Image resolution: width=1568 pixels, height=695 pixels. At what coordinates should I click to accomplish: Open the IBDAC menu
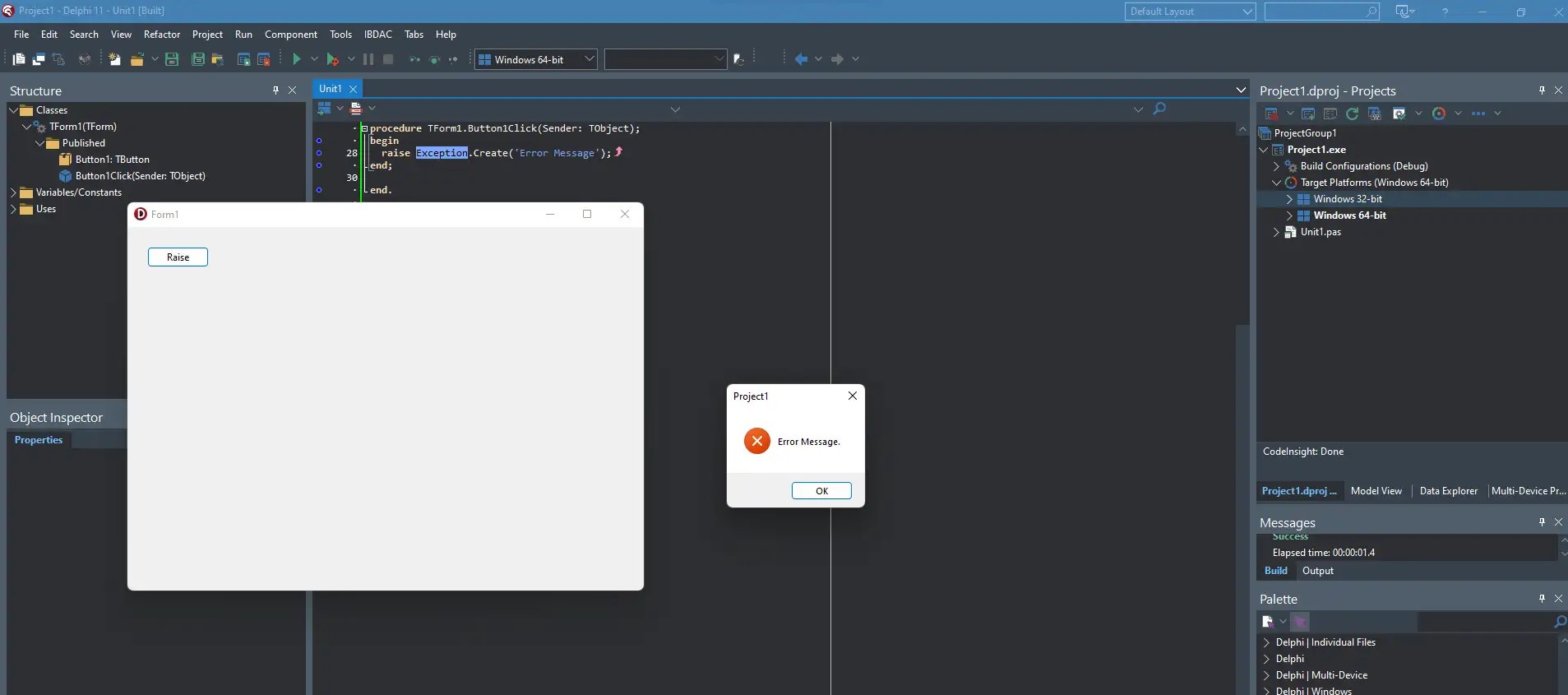[378, 35]
